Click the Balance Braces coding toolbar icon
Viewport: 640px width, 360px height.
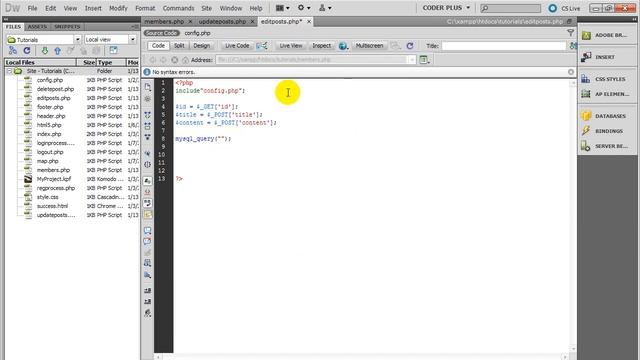[147, 164]
